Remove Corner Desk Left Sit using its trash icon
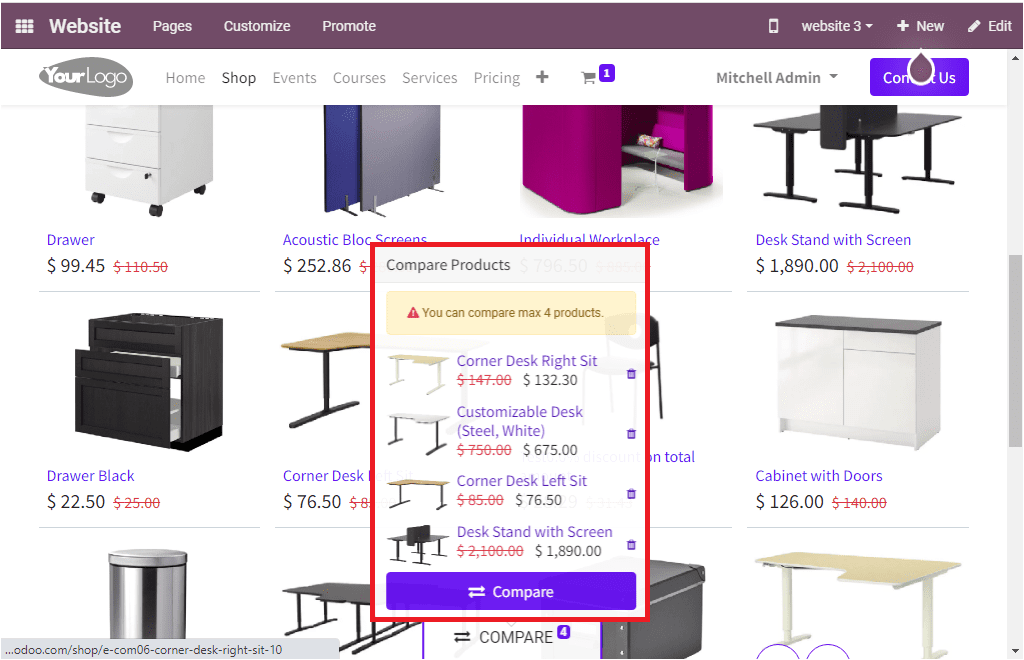This screenshot has width=1024, height=660. click(x=632, y=492)
